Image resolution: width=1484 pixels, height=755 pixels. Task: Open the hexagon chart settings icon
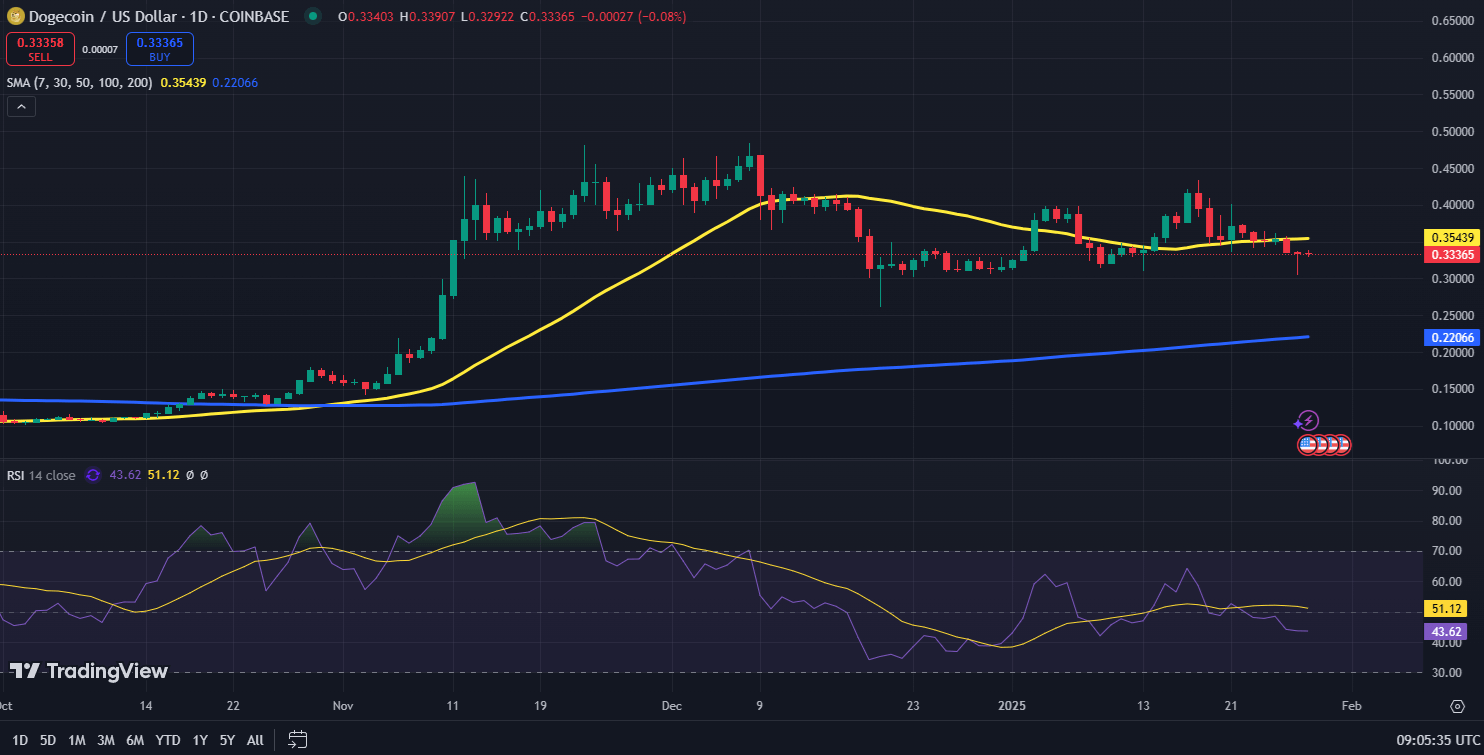point(1457,706)
